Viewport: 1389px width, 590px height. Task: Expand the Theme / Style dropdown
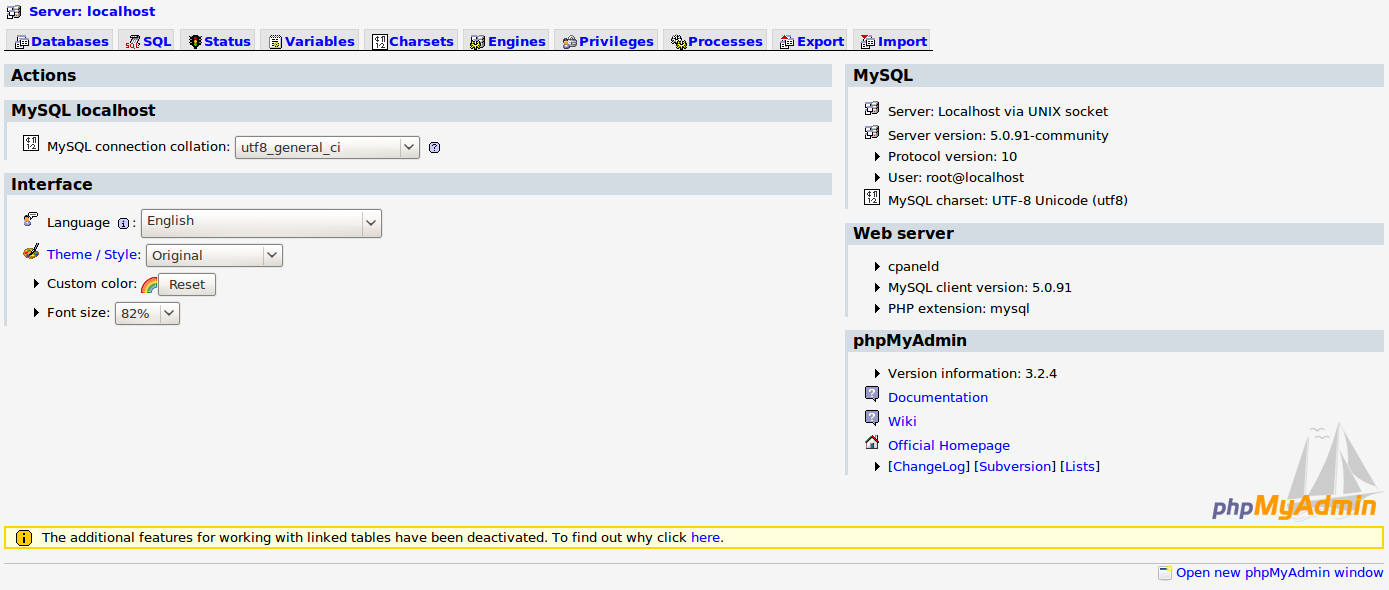pos(214,256)
